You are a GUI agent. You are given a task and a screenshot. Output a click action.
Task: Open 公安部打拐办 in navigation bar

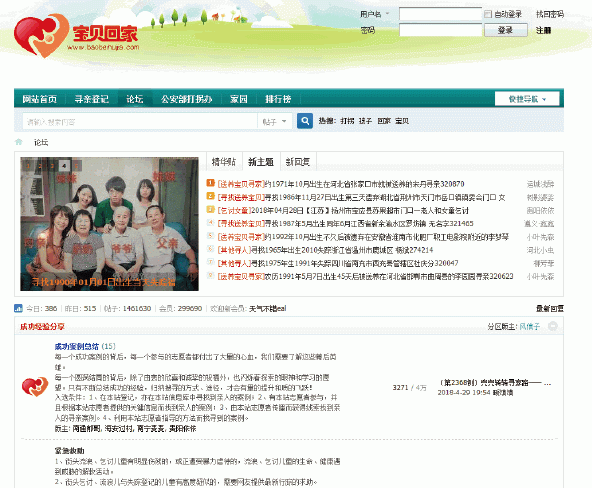[187, 99]
